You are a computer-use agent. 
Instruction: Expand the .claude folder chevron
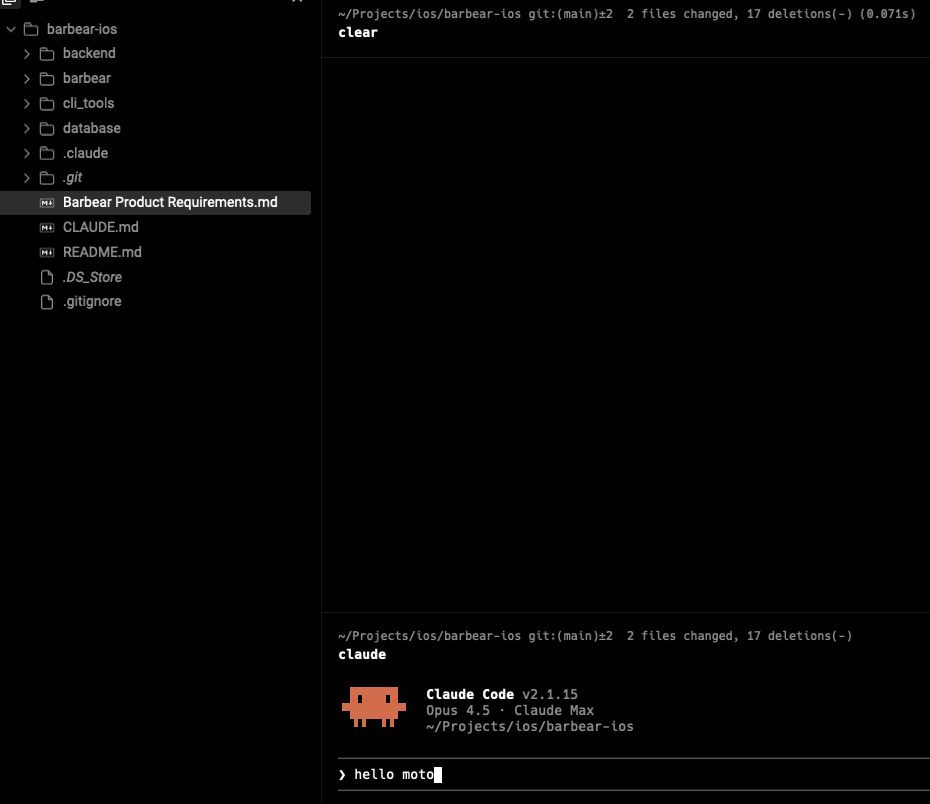pyautogui.click(x=27, y=154)
